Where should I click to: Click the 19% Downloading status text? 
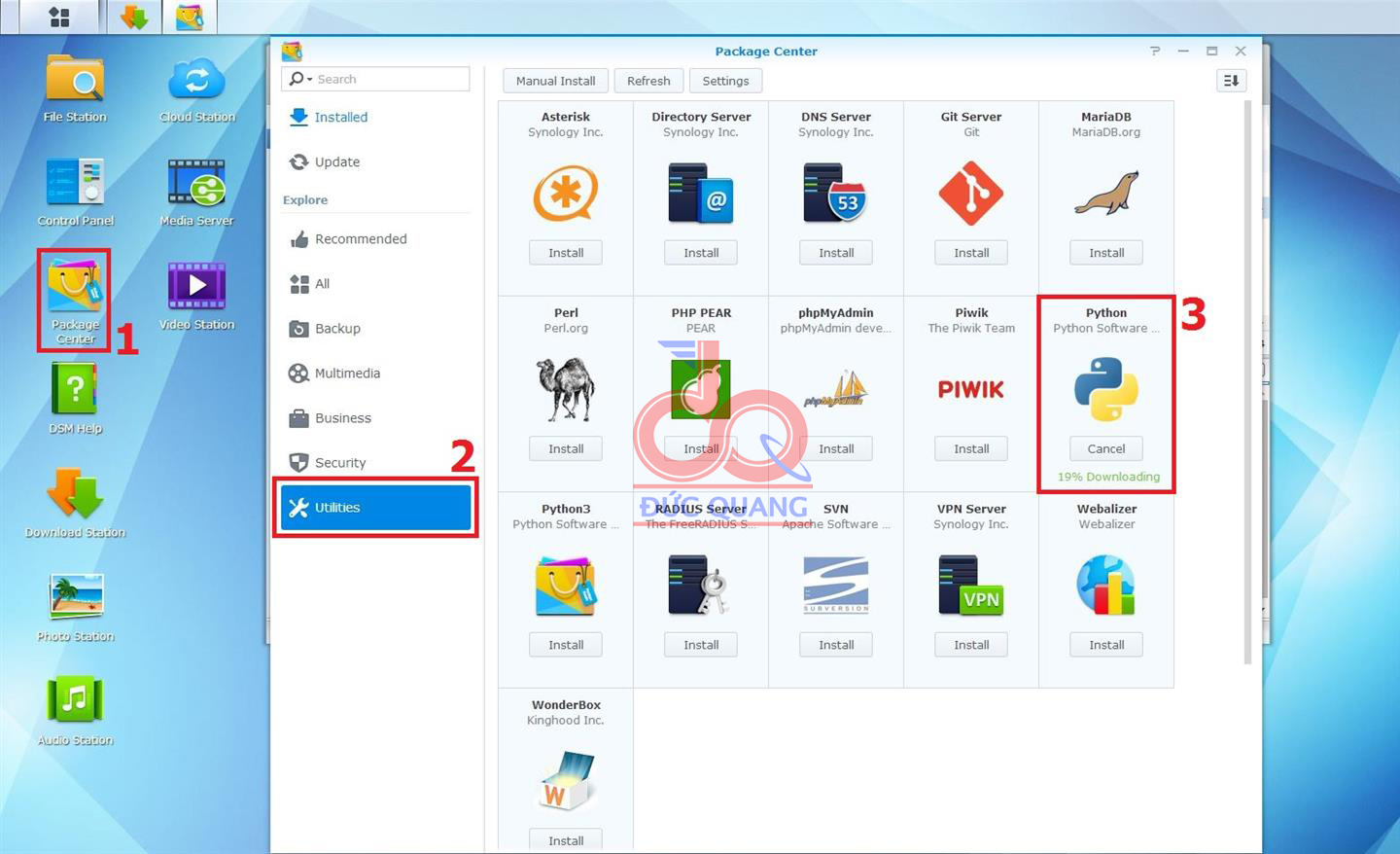click(x=1108, y=477)
